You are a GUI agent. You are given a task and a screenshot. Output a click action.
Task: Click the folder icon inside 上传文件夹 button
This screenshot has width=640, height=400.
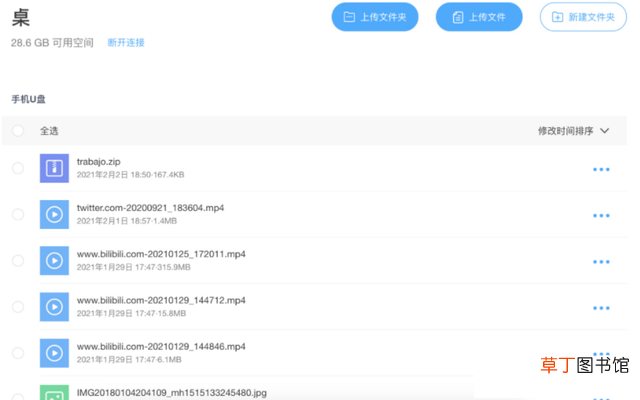click(349, 17)
